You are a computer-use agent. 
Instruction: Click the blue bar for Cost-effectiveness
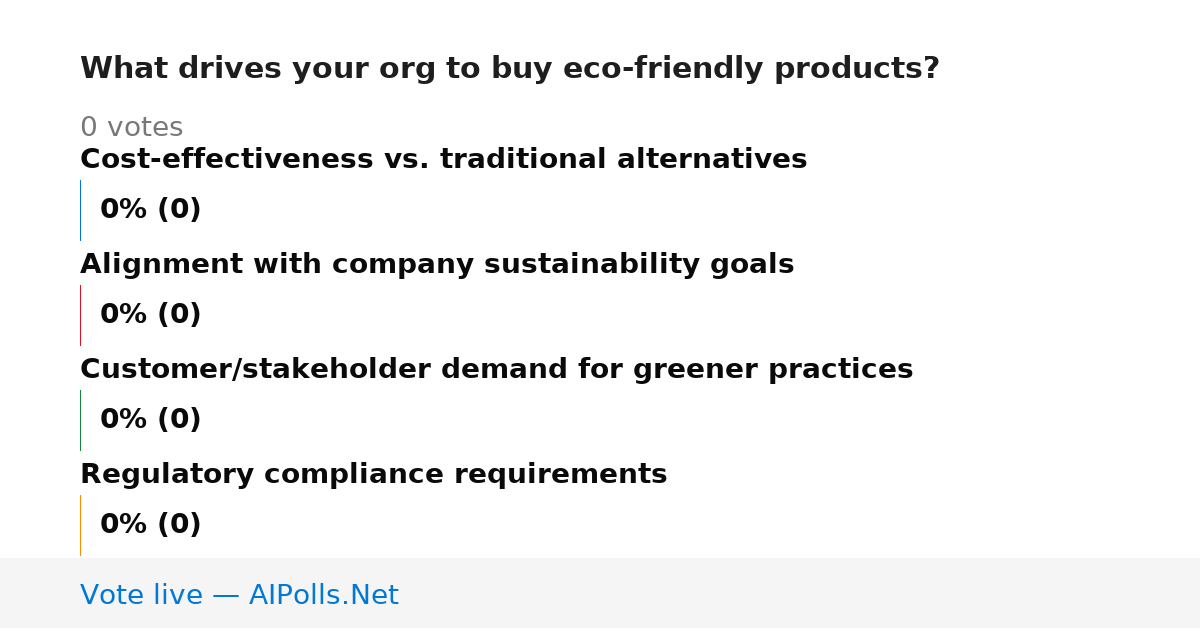tap(80, 210)
